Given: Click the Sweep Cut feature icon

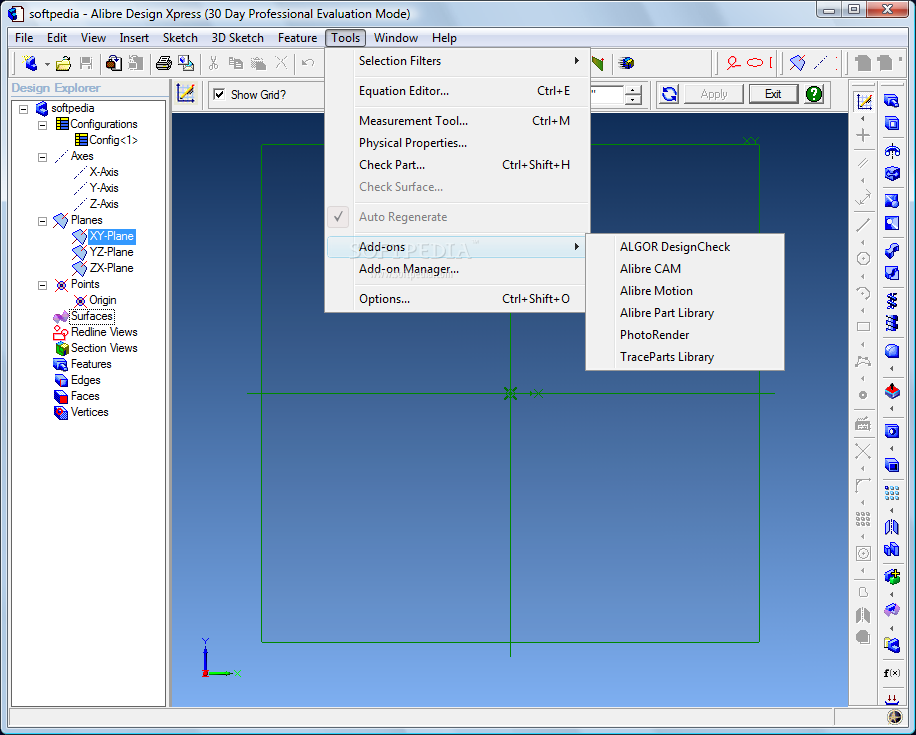Looking at the screenshot, I should (x=891, y=273).
